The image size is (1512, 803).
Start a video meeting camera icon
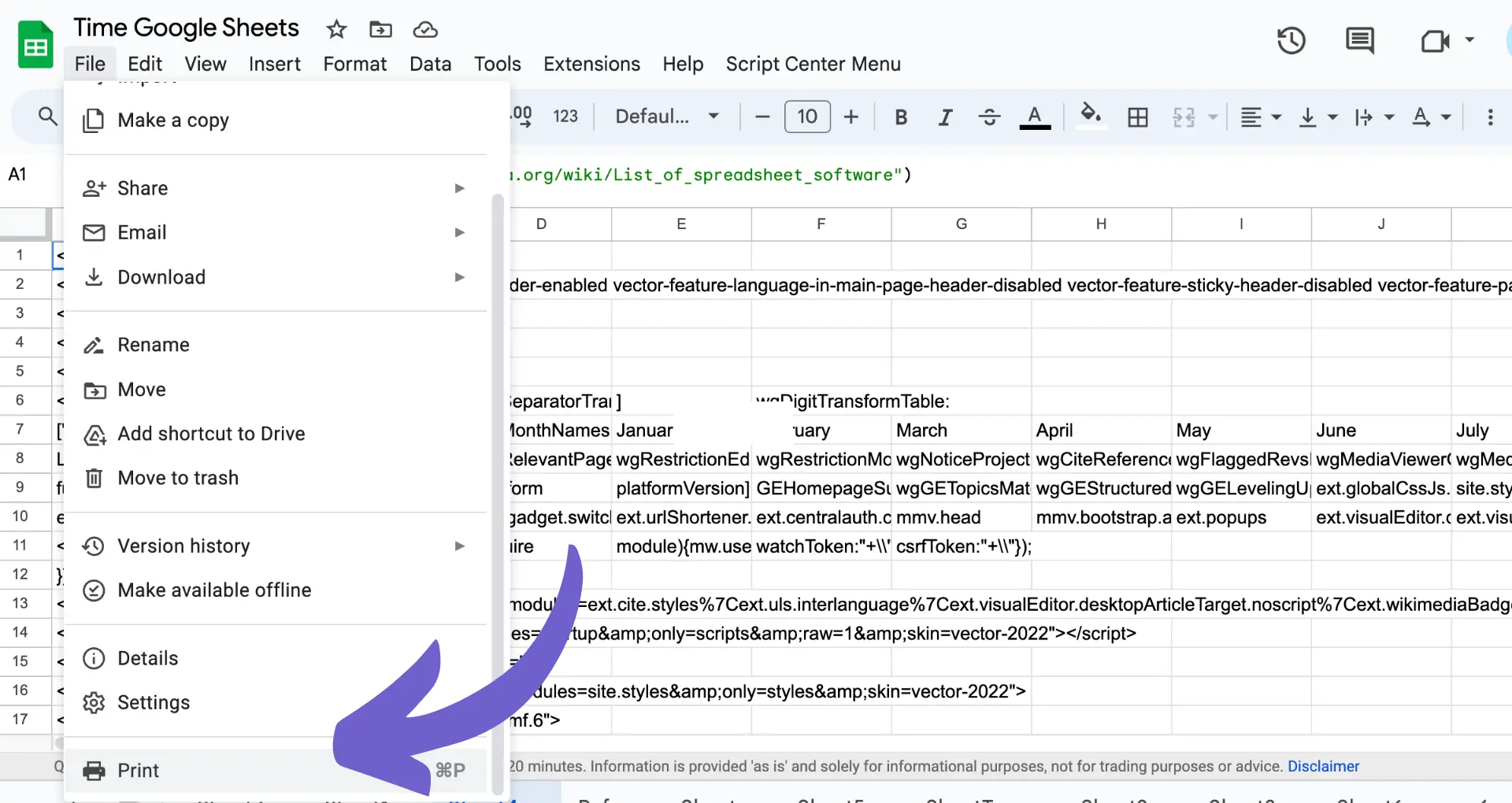coord(1435,41)
